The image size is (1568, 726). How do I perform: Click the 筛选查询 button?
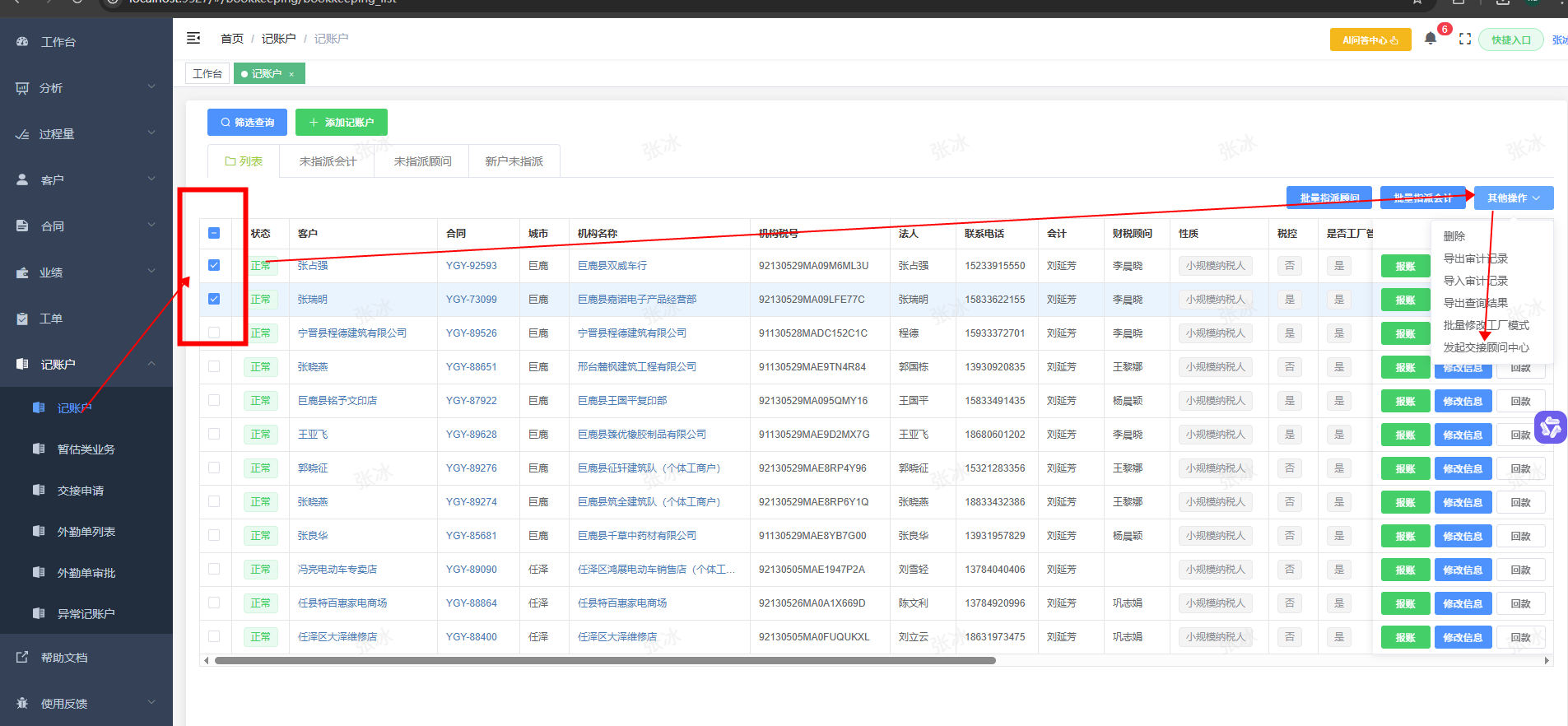pos(247,122)
